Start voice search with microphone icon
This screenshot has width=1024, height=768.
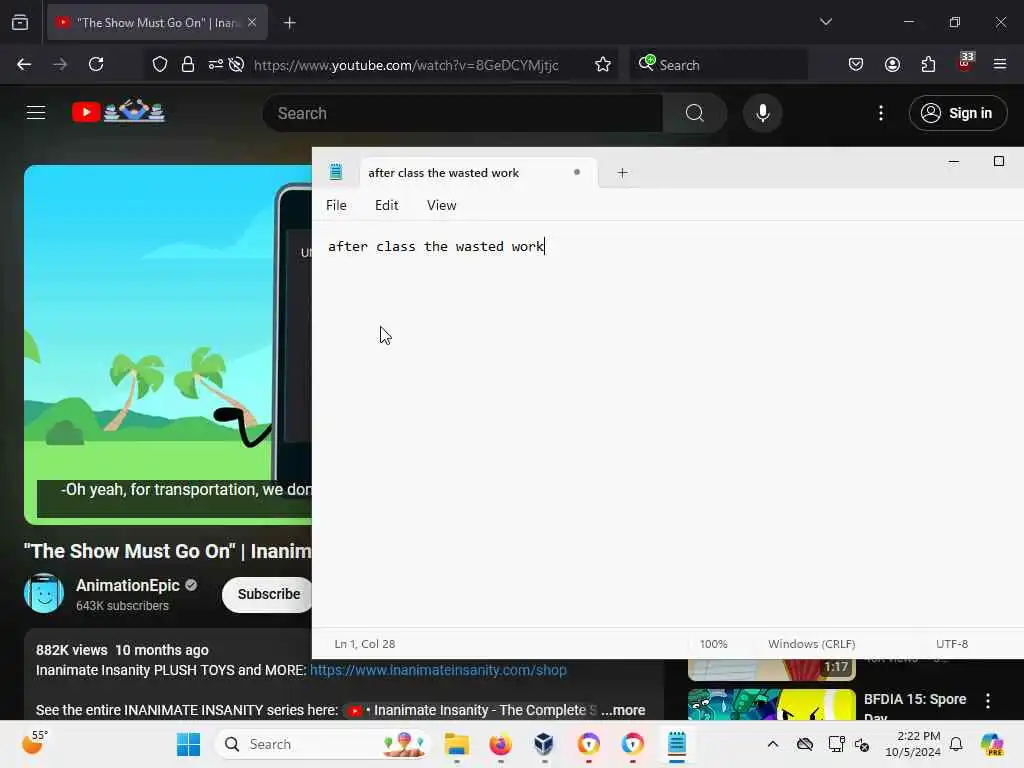[762, 113]
